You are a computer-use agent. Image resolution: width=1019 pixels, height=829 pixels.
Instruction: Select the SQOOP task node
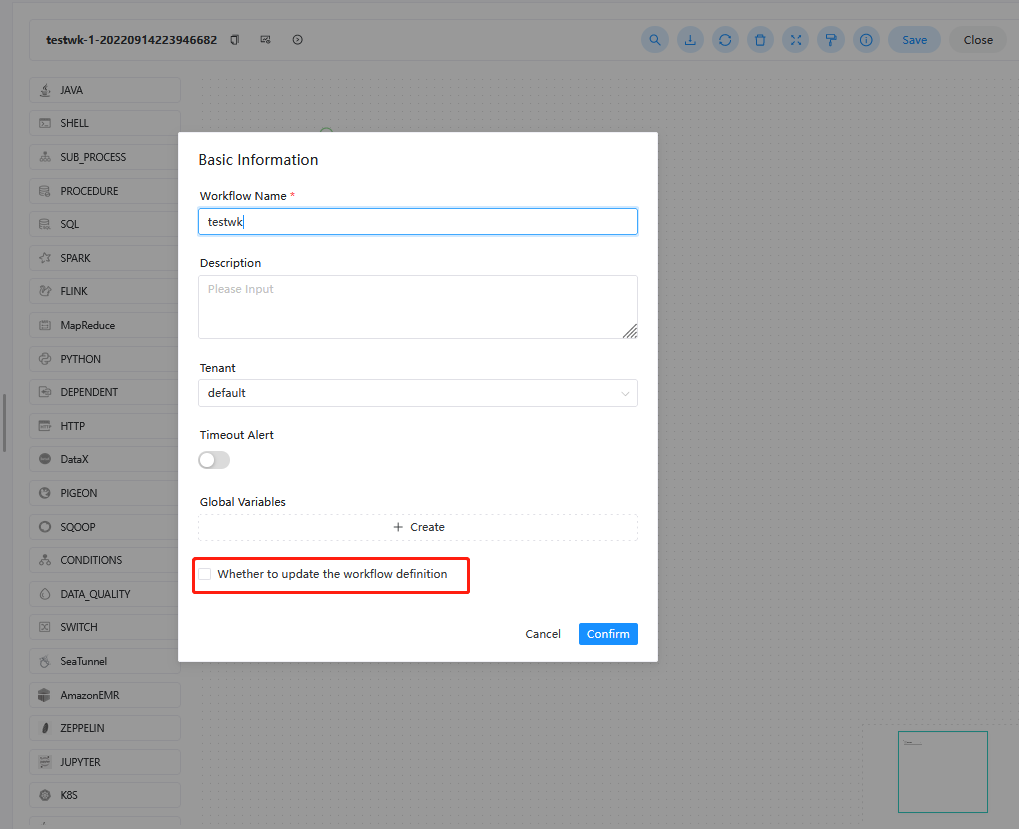click(x=105, y=527)
